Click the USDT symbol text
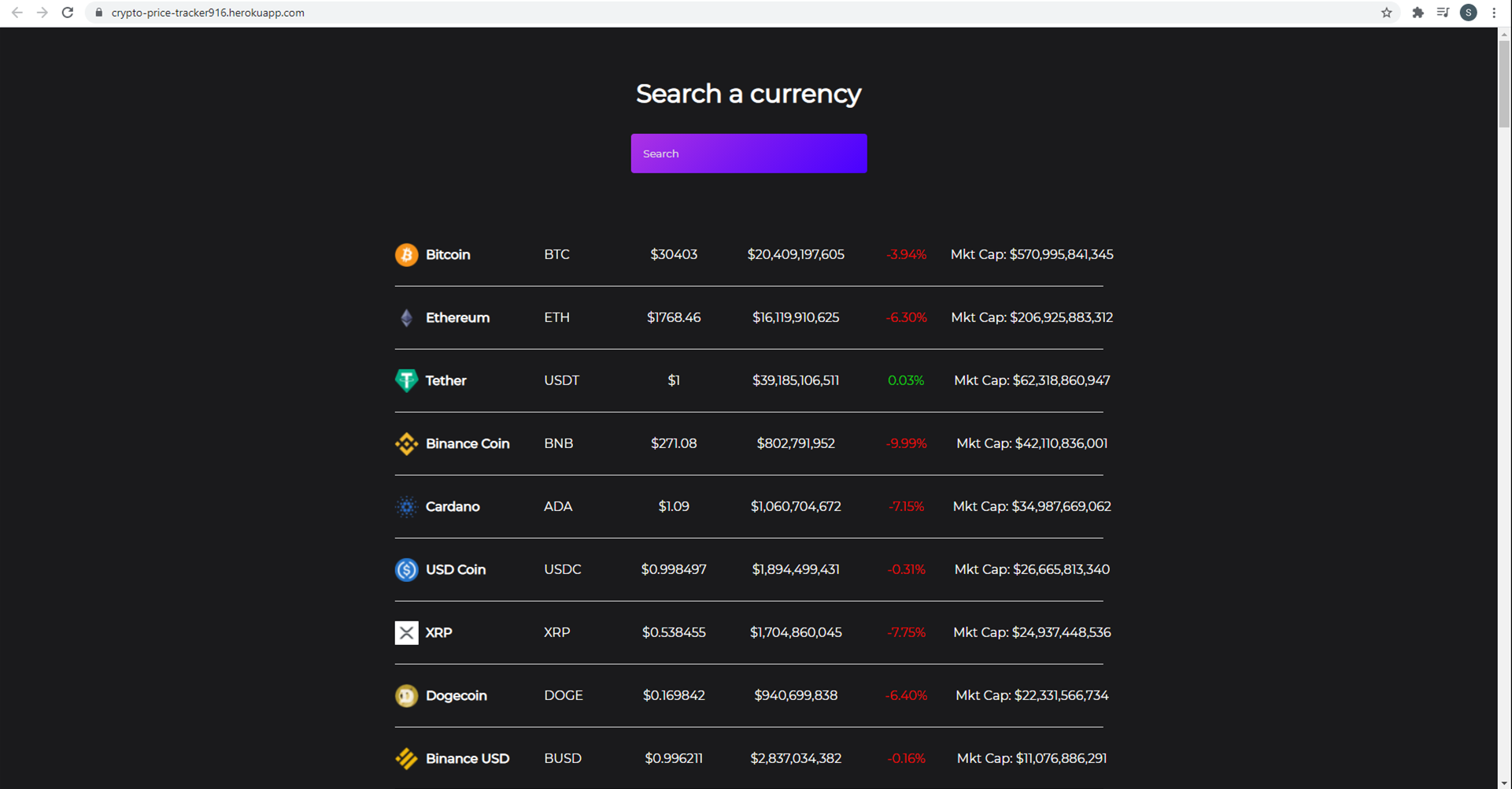Screen dimensions: 1512x789 [561, 380]
